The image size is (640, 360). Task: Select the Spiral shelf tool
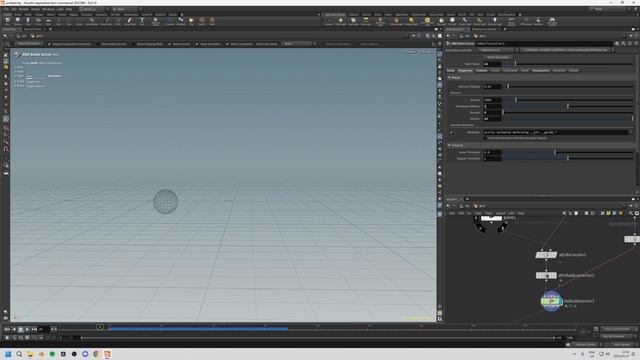(202, 21)
